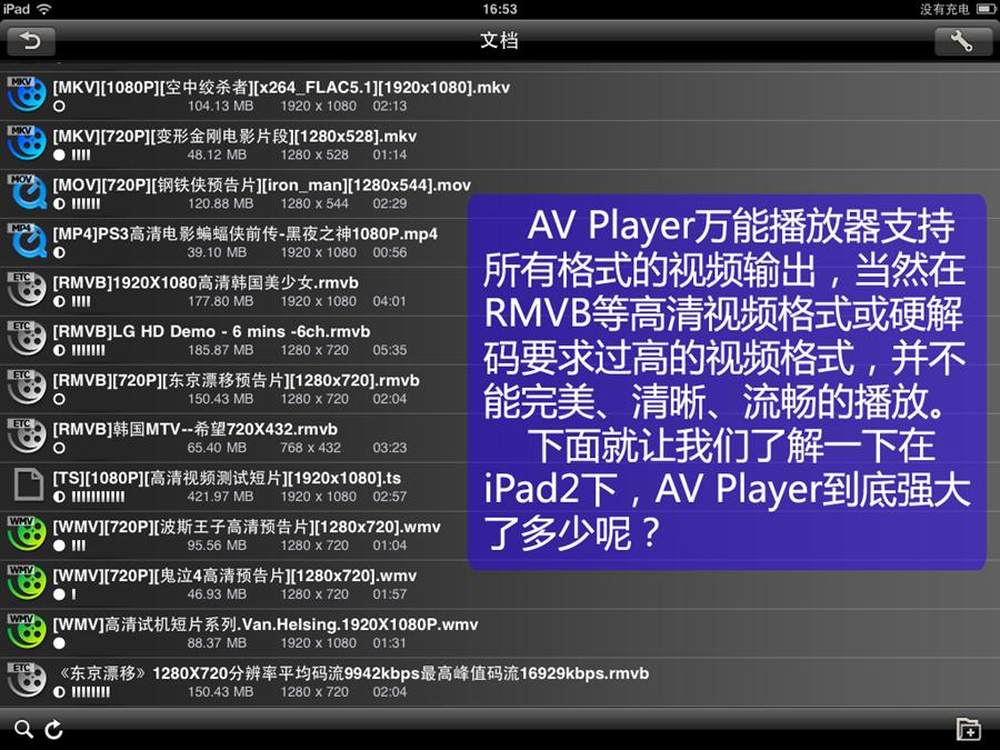
Task: Tap MOV icon of iron_man file
Action: [x=27, y=193]
